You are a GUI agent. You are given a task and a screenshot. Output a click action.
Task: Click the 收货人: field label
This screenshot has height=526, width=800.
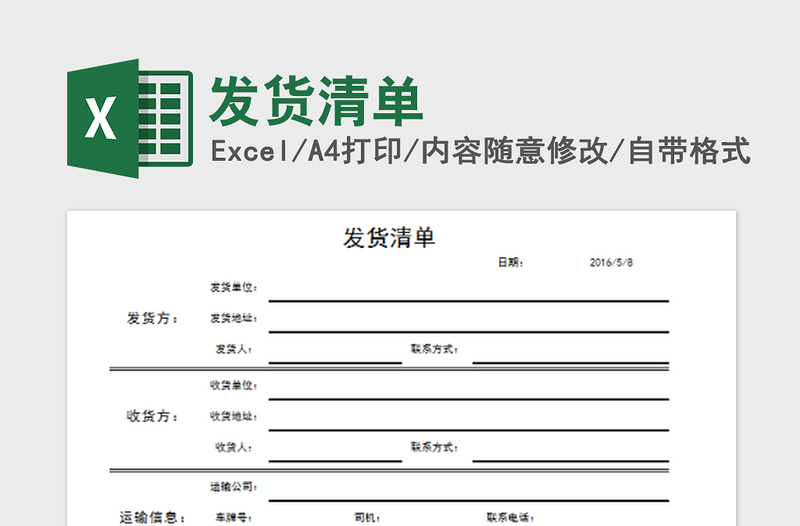tap(234, 447)
